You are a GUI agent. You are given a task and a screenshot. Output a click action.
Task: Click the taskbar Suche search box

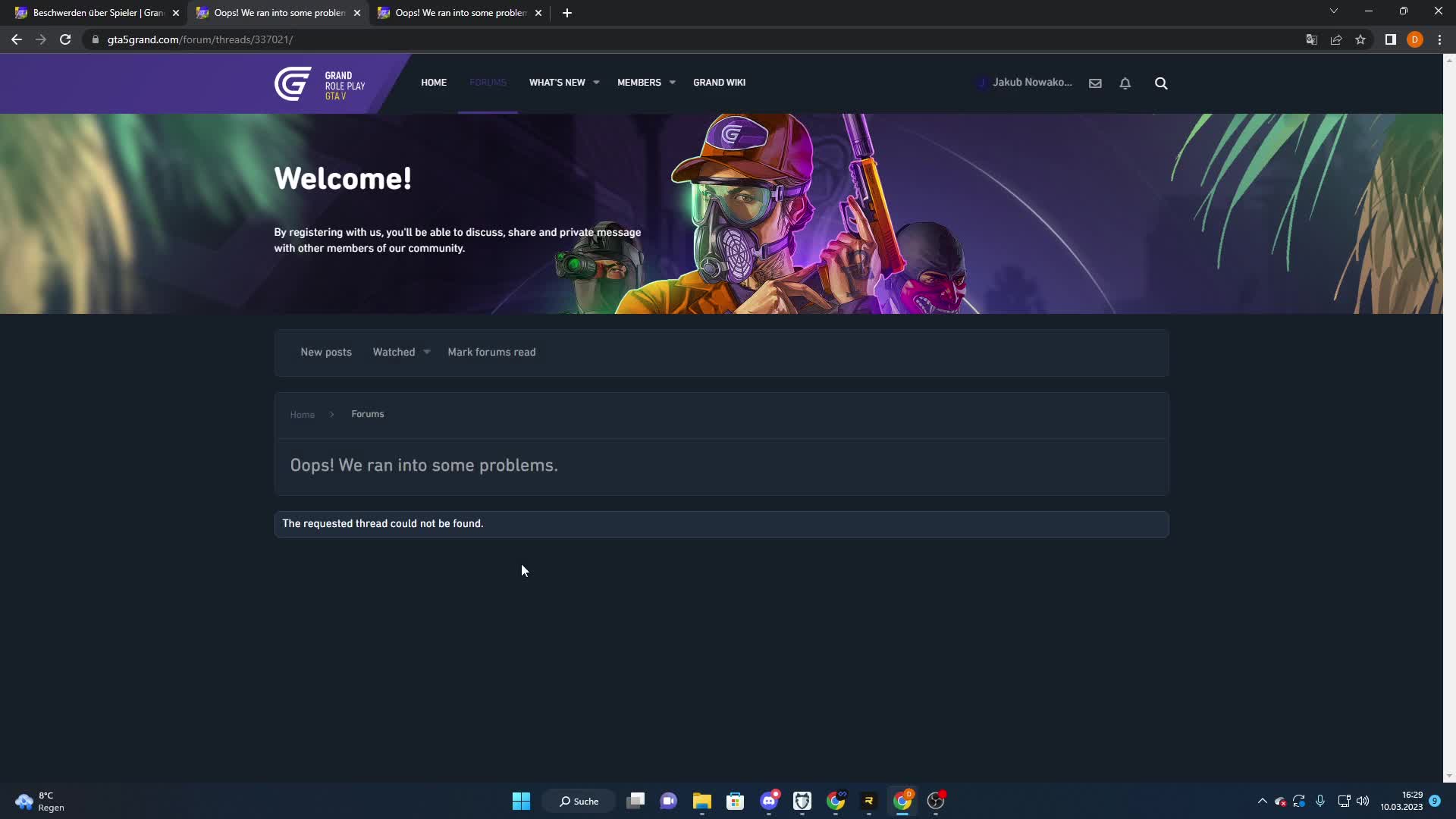[x=579, y=801]
